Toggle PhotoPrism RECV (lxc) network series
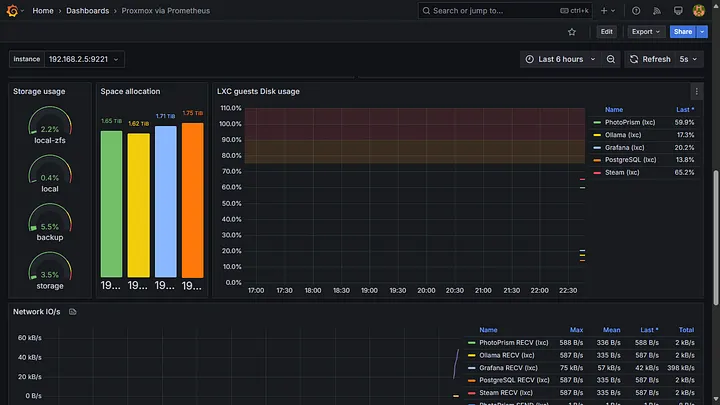This screenshot has width=720, height=405. [x=514, y=343]
